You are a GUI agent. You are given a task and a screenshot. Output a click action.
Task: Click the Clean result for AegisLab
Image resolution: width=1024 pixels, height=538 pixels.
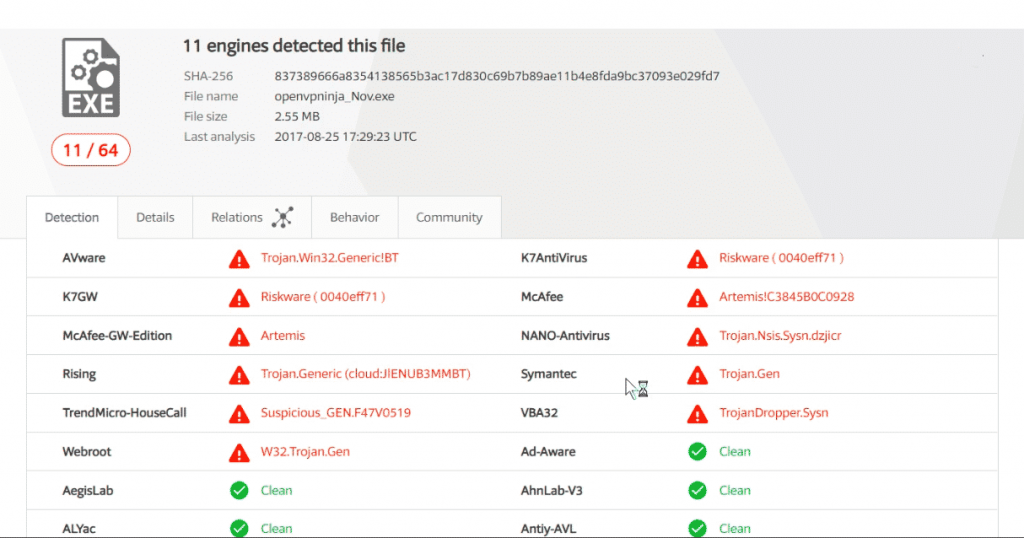(276, 490)
